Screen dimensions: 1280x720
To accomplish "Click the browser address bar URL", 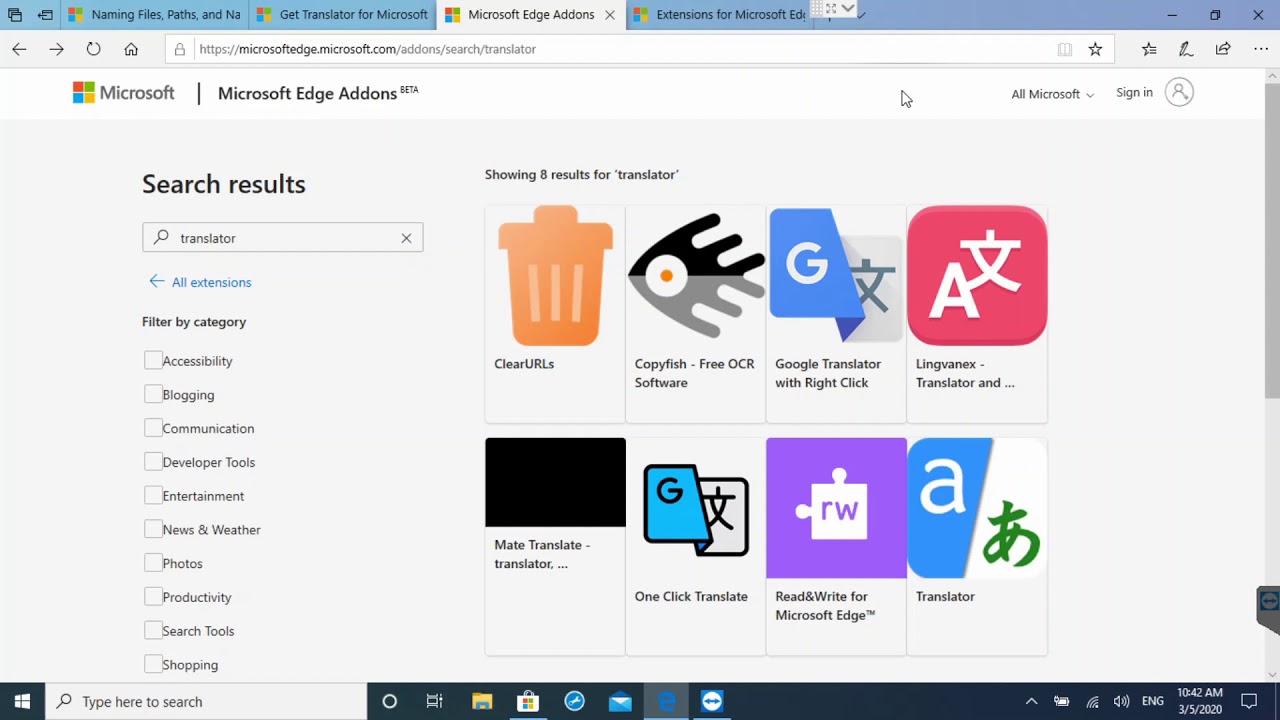I will coord(367,49).
